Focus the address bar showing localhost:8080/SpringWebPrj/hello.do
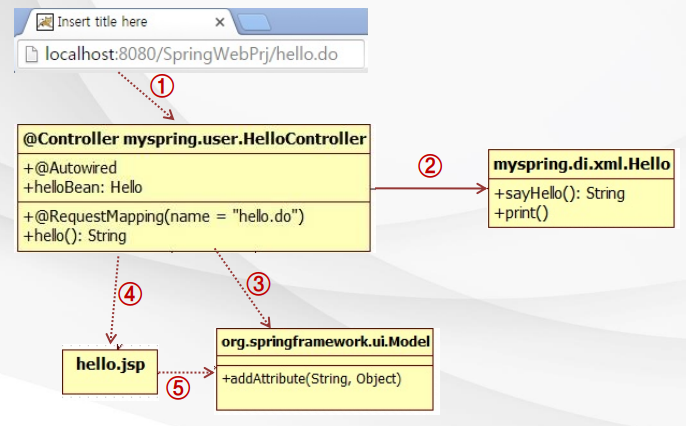The image size is (686, 426). 191,54
